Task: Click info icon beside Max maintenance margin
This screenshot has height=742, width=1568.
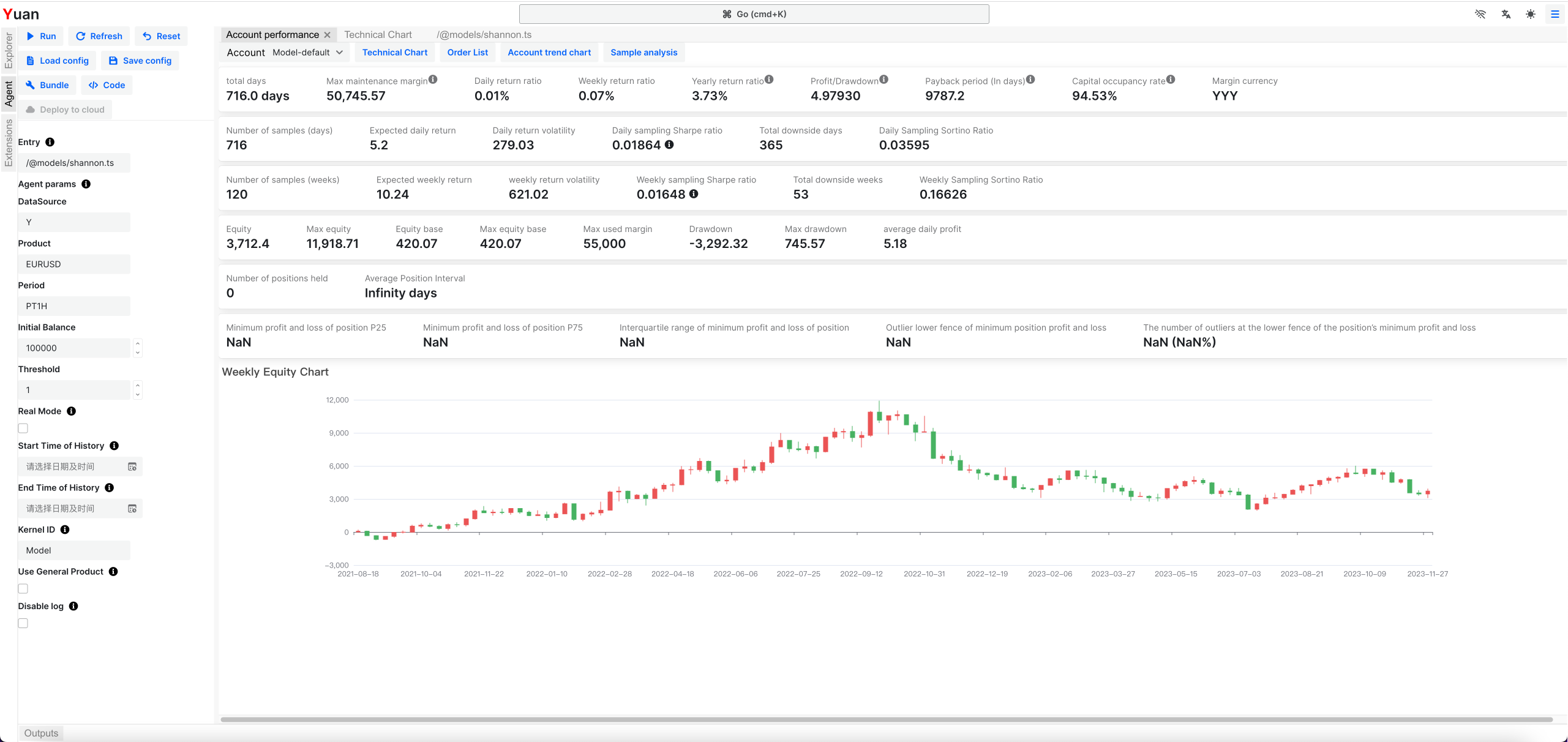Action: click(433, 80)
